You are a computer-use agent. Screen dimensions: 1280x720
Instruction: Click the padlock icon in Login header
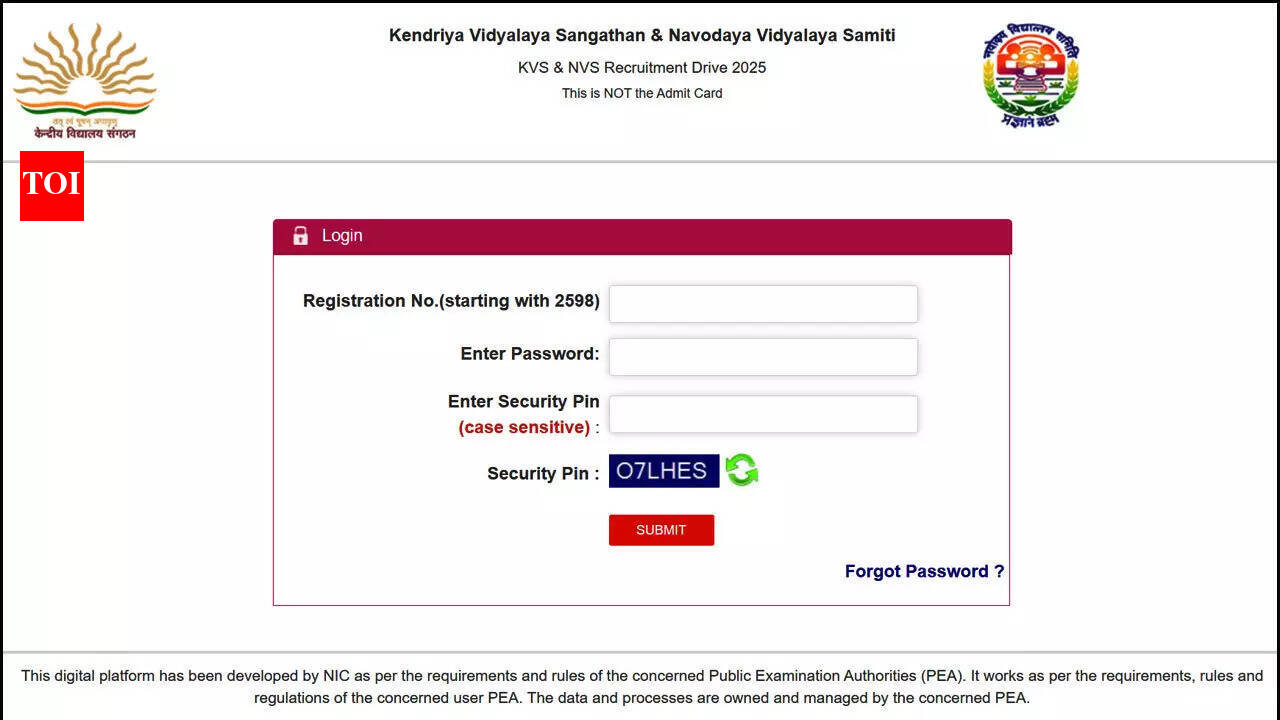click(x=300, y=236)
